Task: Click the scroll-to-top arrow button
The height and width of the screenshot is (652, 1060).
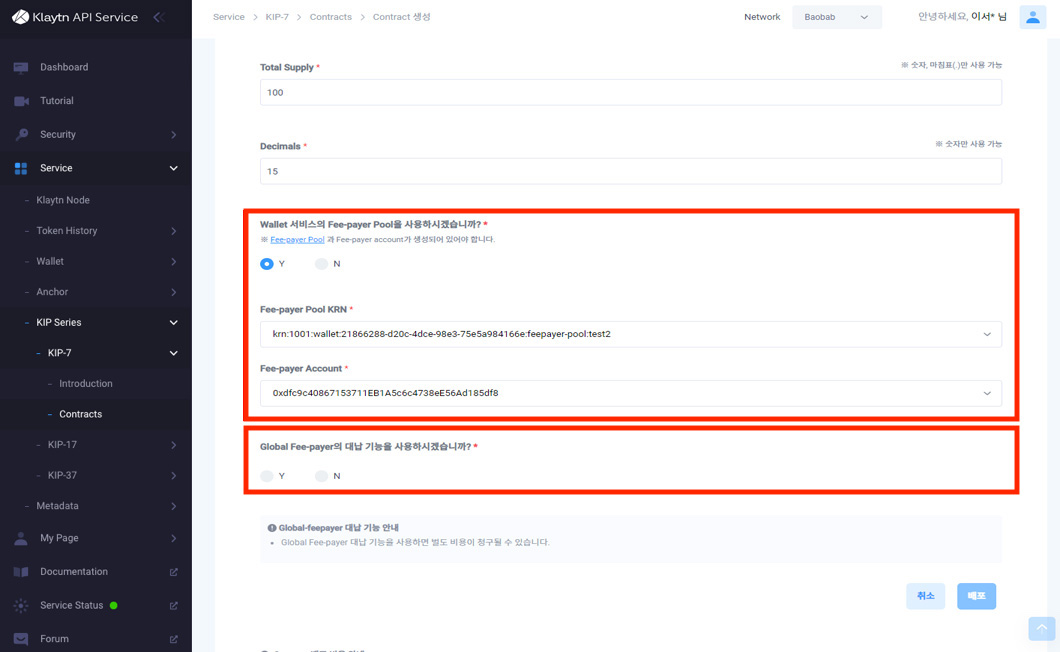Action: point(1042,628)
